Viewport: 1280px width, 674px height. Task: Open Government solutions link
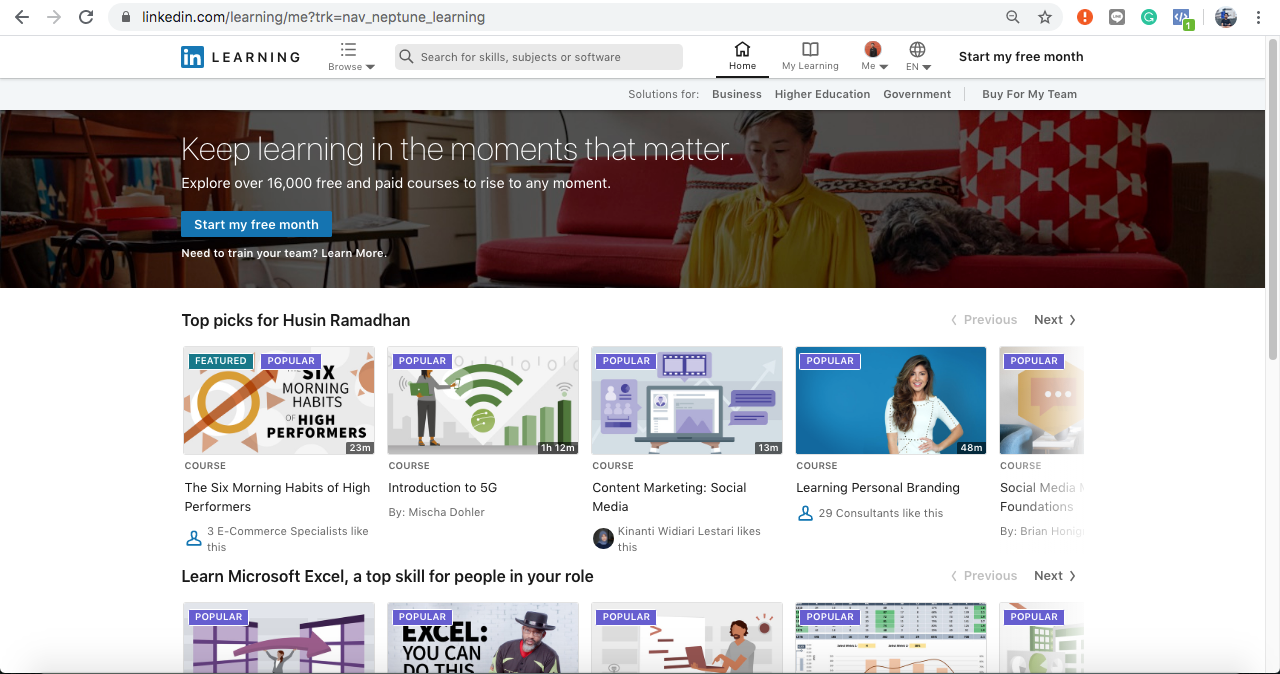coord(917,94)
